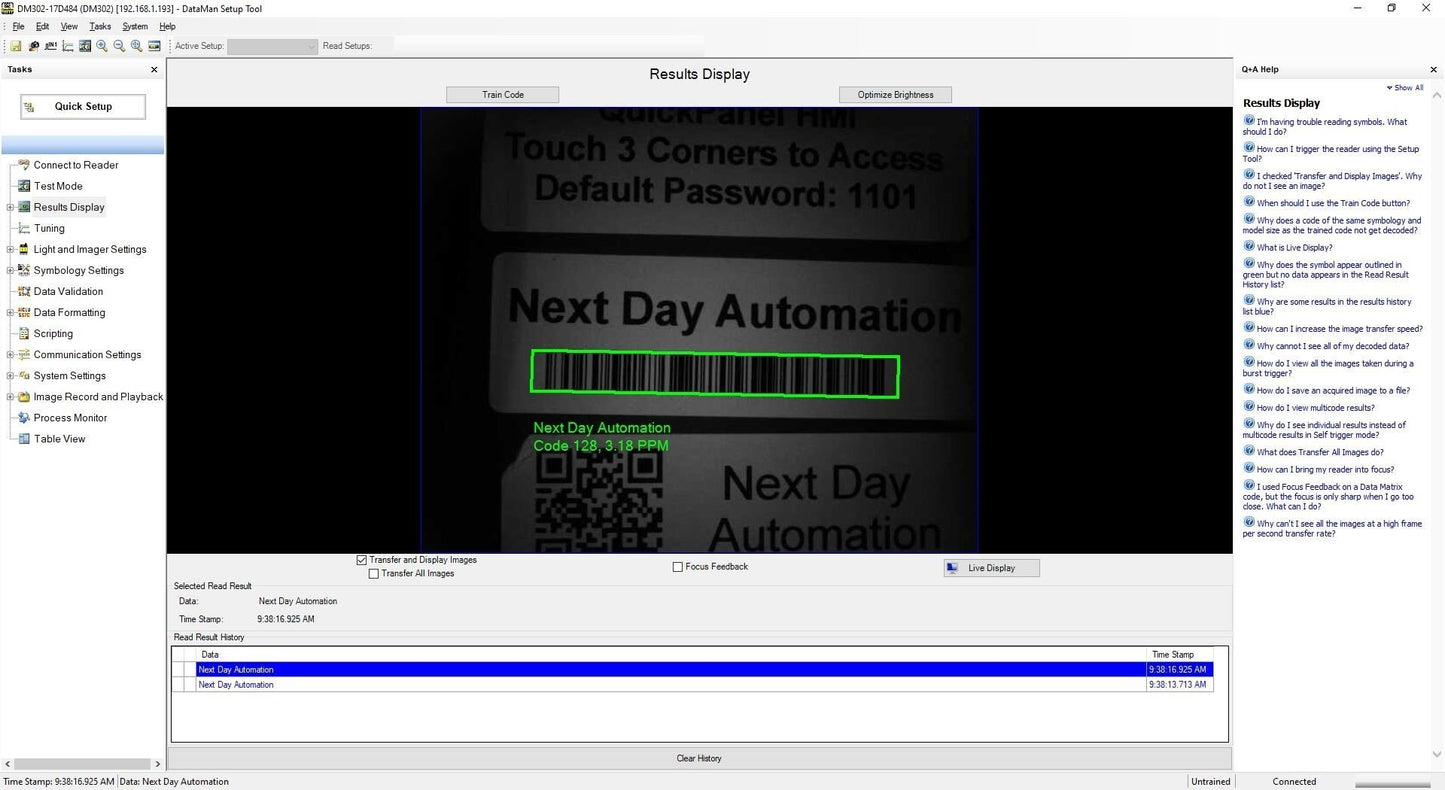Click the Process Monitor icon
1445x790 pixels.
24,418
